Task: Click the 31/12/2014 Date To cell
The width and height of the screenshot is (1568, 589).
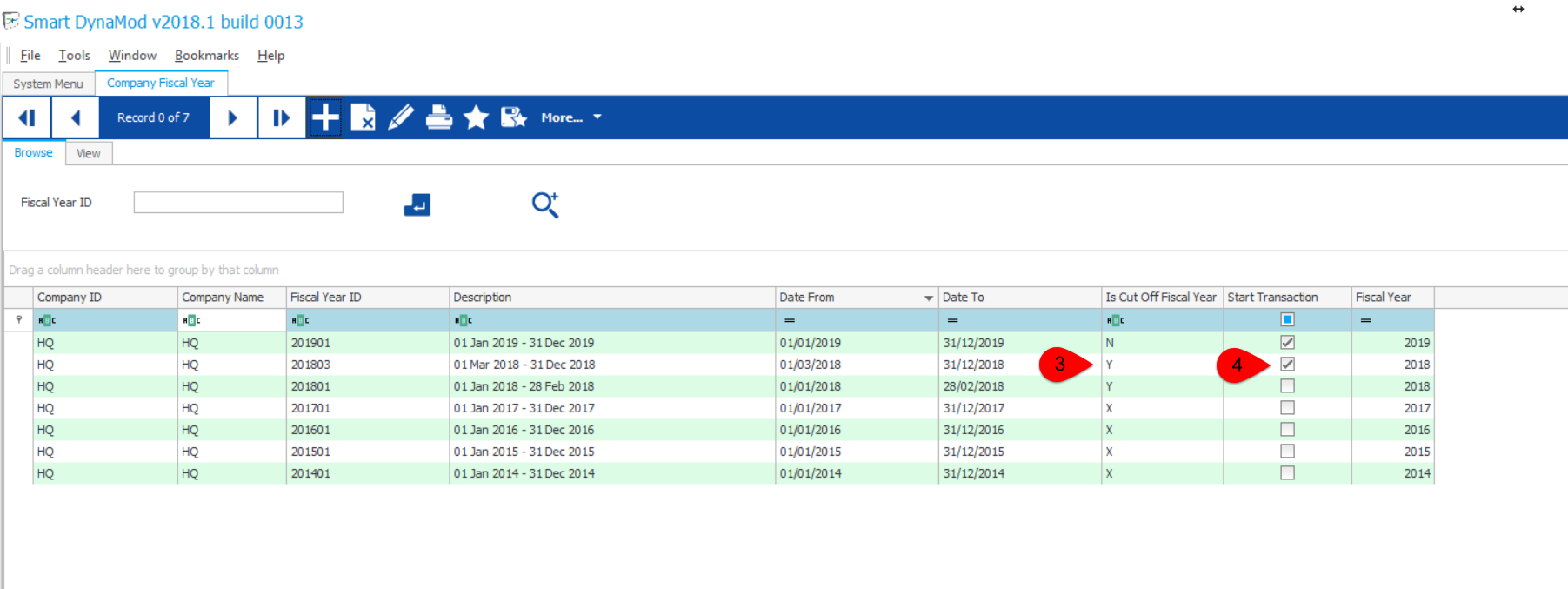Action: pyautogui.click(x=1020, y=473)
